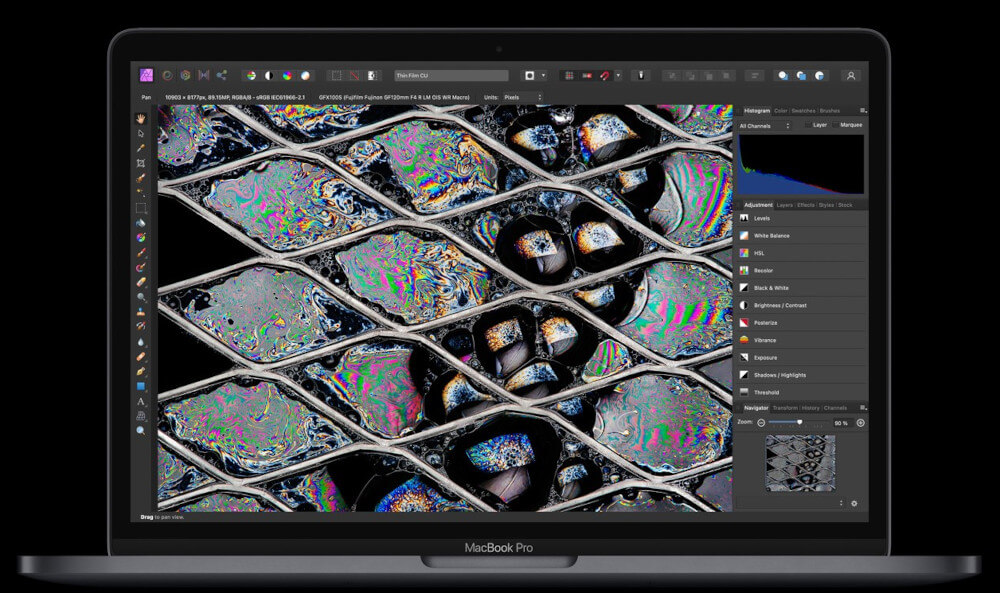Screen dimensions: 1000x593
Task: Click the Invert Selection toolbar icon
Action: pos(372,75)
